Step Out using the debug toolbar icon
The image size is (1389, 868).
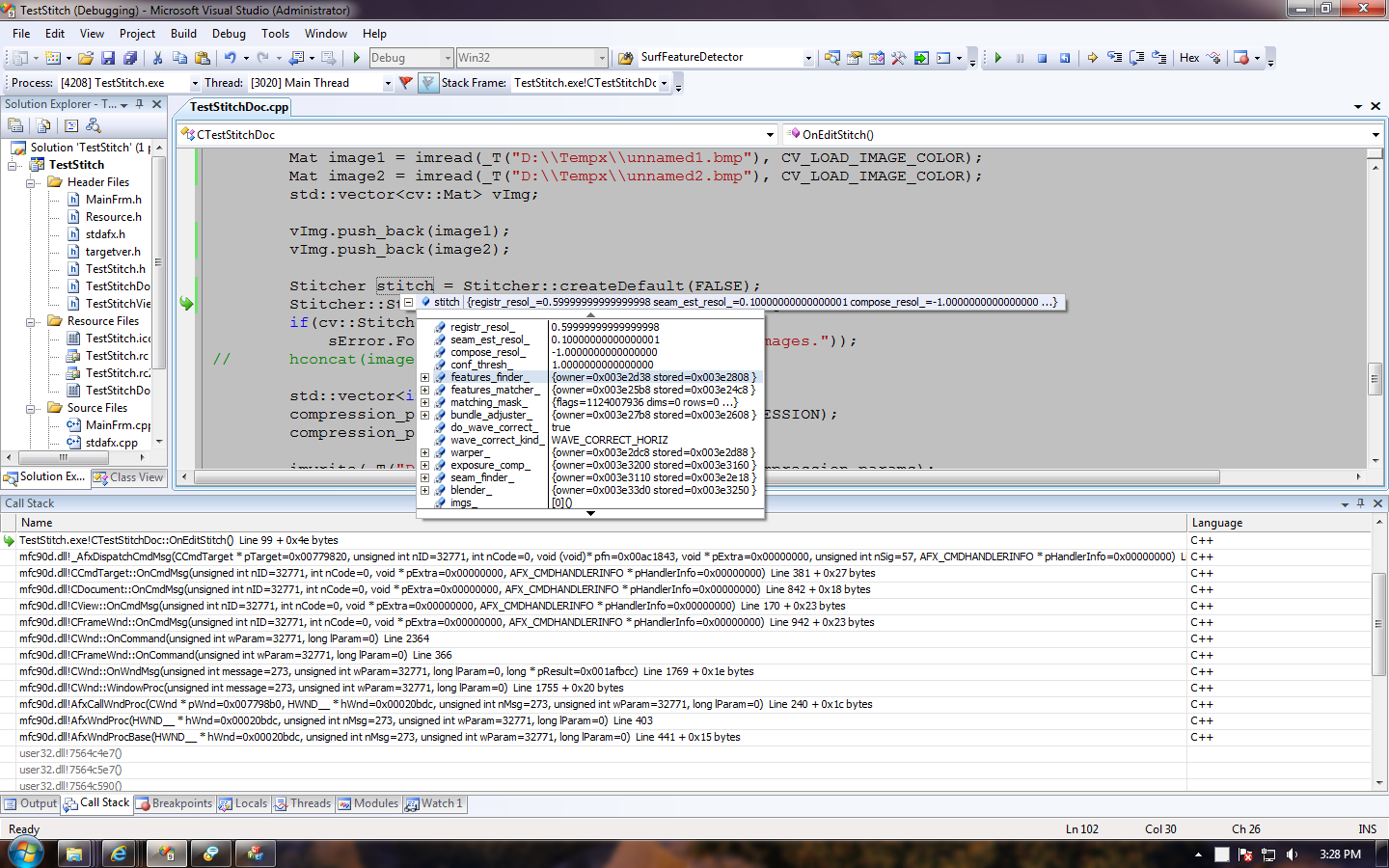tap(1159, 58)
